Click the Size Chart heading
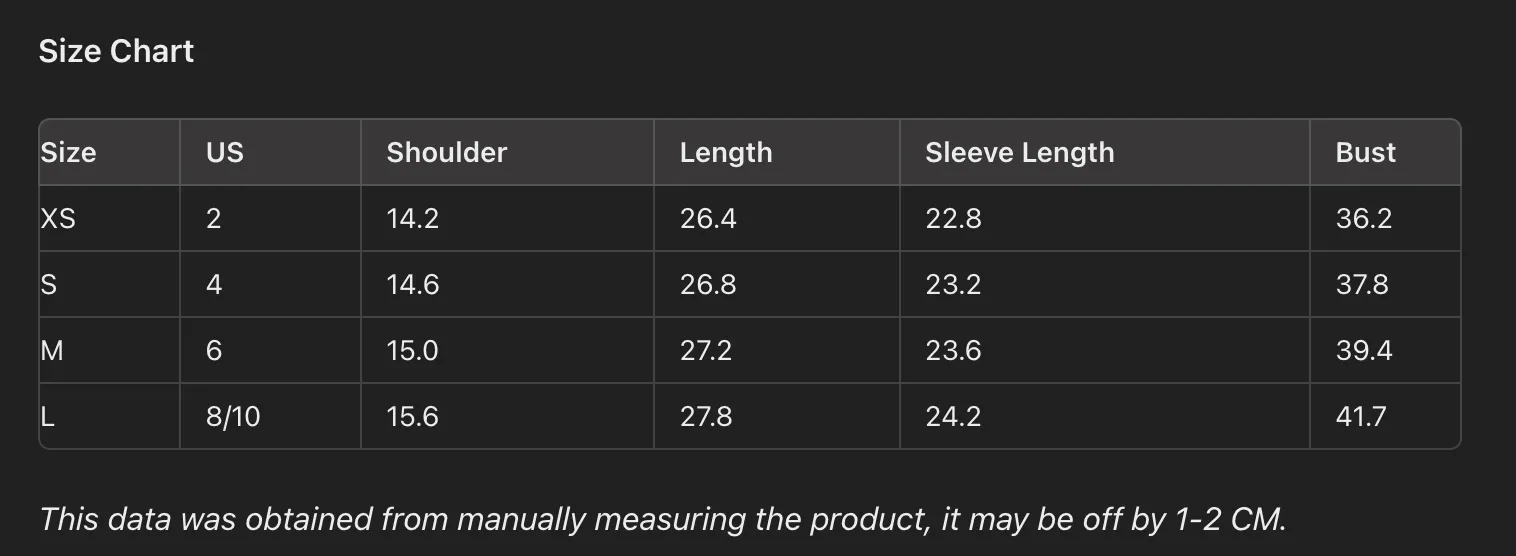Image resolution: width=1516 pixels, height=556 pixels. 116,51
